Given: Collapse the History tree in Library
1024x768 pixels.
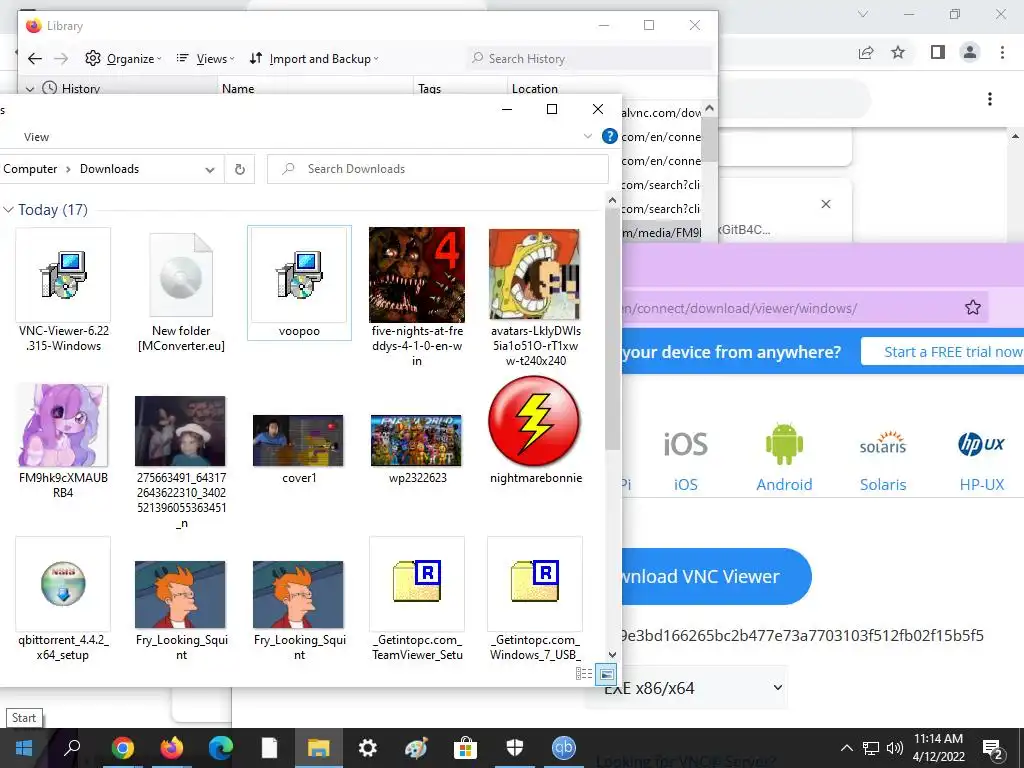Looking at the screenshot, I should pos(29,88).
